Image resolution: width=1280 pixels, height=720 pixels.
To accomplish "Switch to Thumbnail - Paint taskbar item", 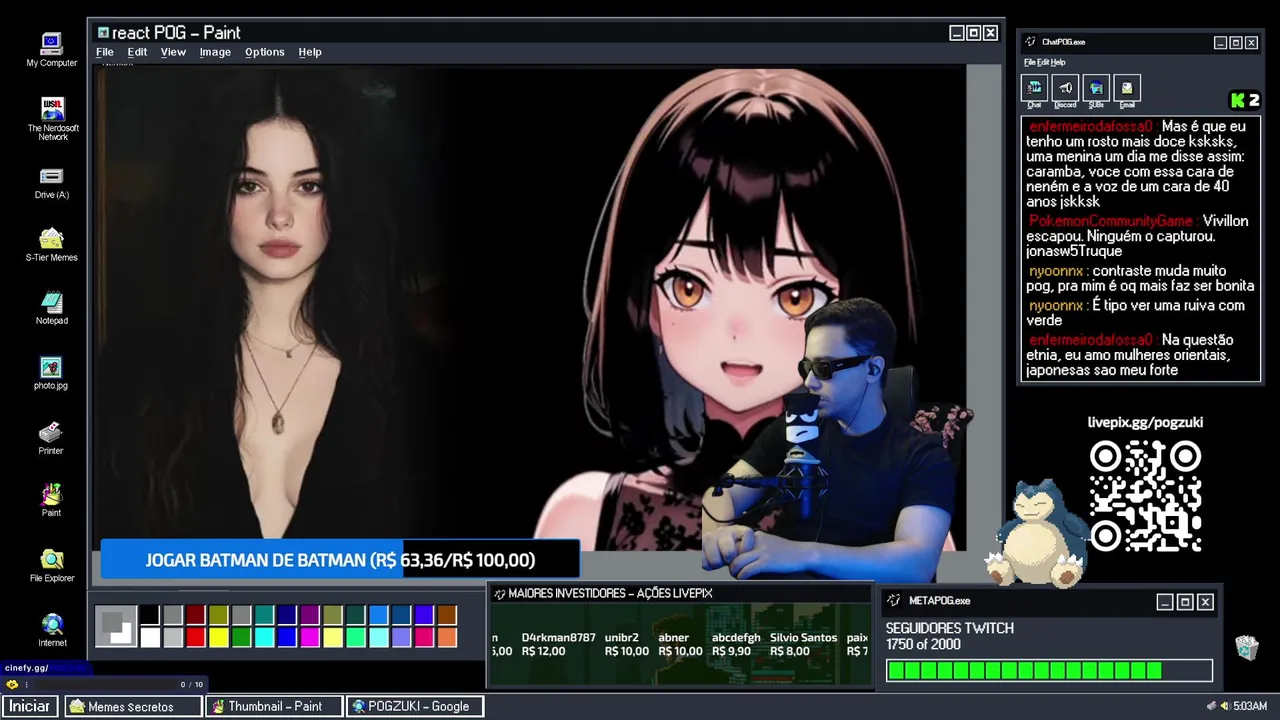I will tap(273, 706).
